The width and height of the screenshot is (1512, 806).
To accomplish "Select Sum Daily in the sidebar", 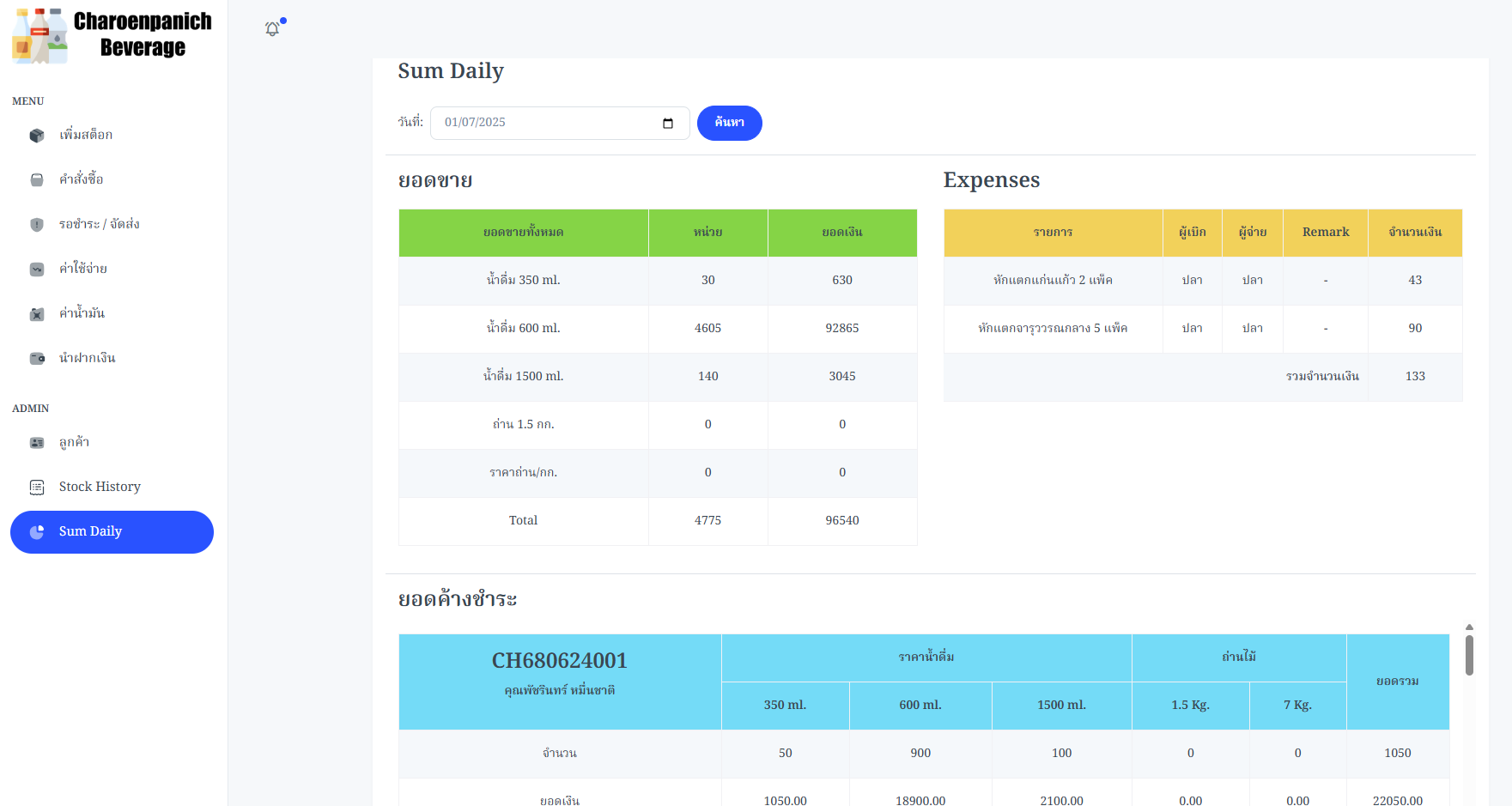I will [112, 532].
